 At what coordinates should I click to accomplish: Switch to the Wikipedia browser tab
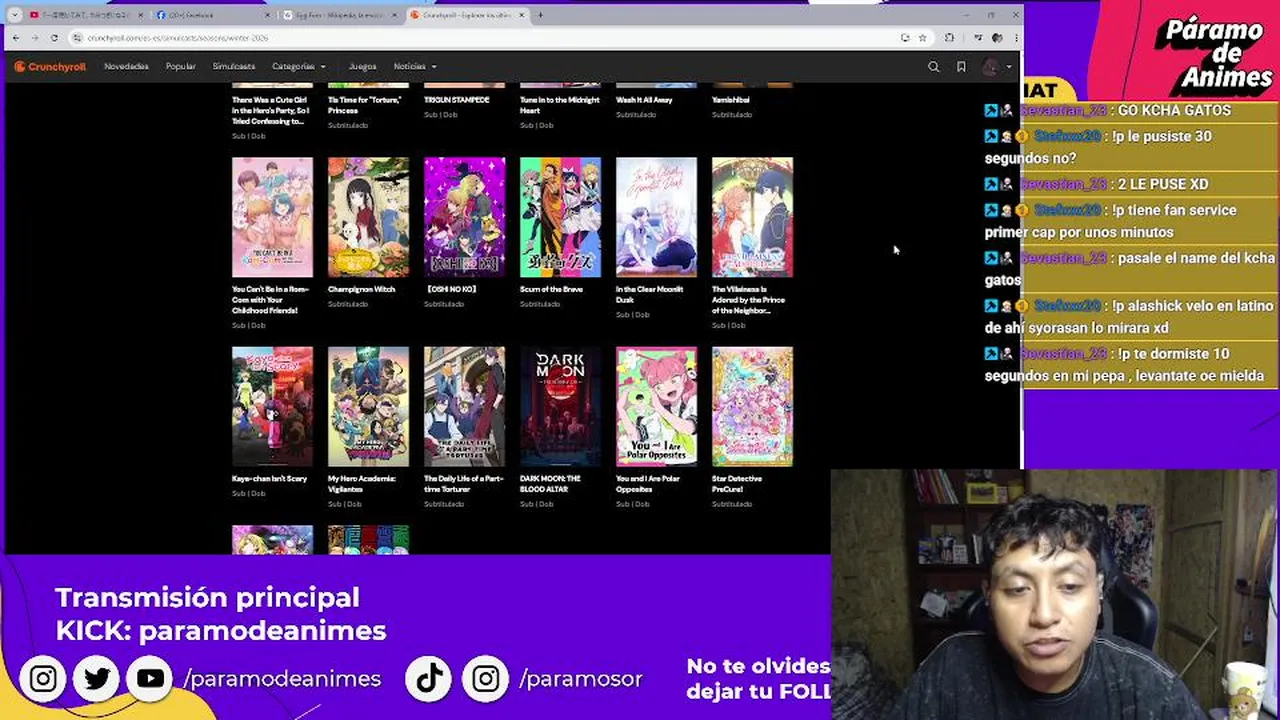(338, 15)
